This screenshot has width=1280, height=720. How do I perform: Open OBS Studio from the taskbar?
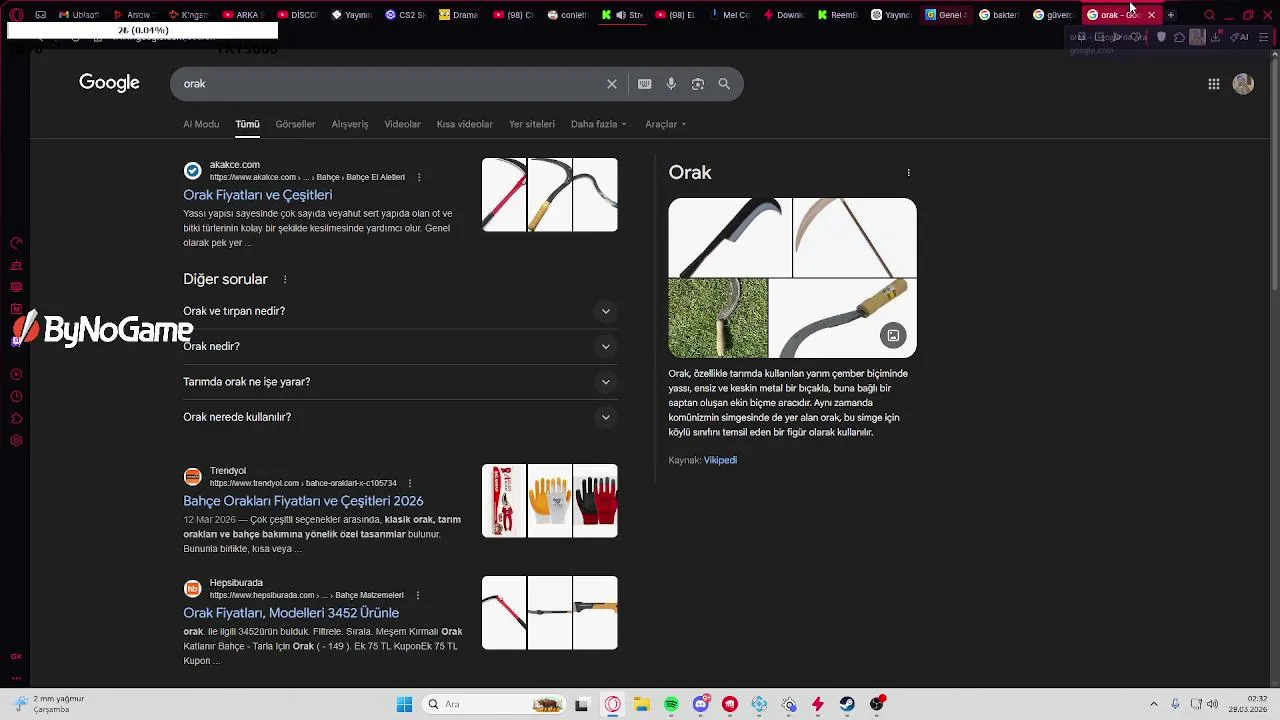coord(876,704)
